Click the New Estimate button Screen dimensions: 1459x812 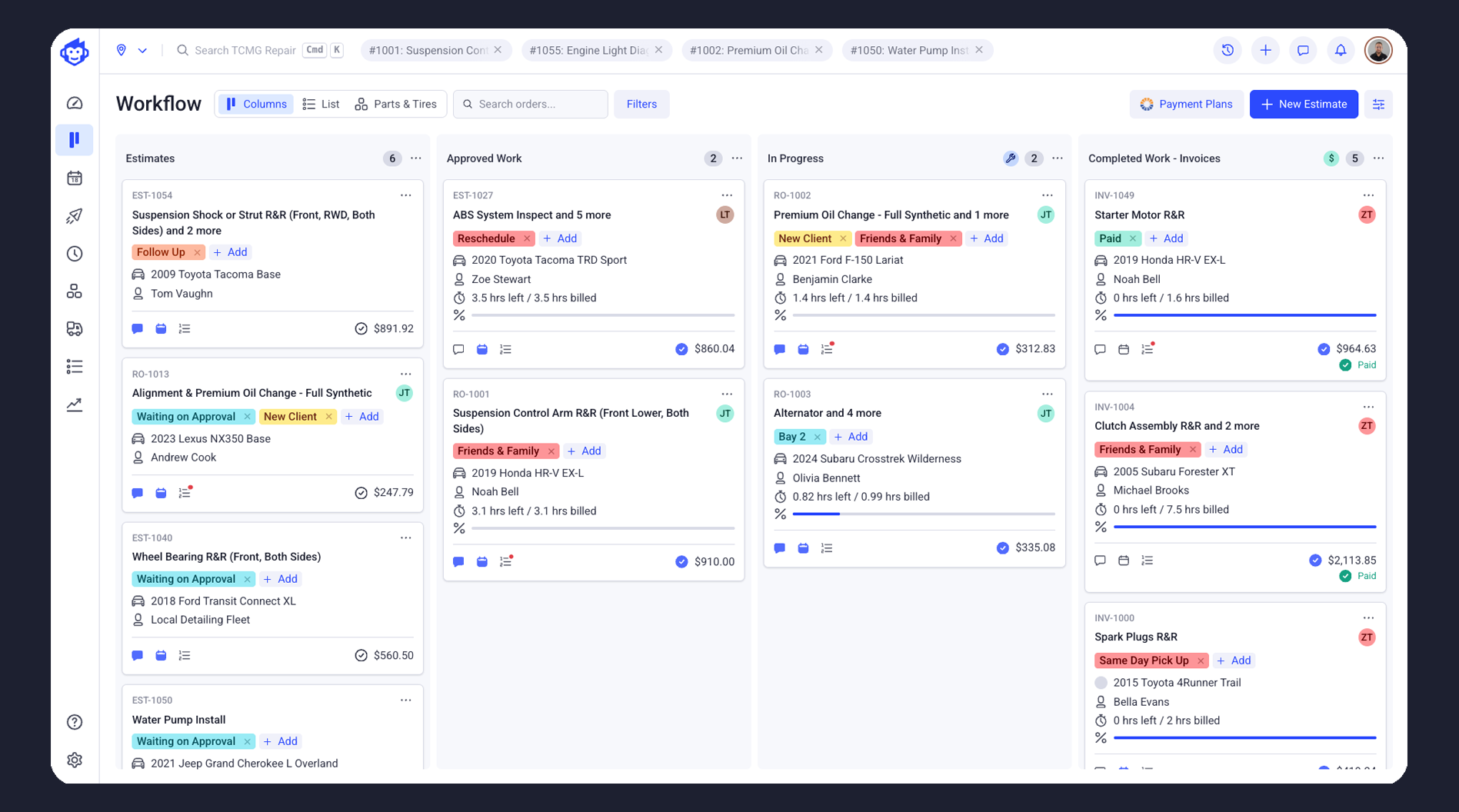[1304, 105]
